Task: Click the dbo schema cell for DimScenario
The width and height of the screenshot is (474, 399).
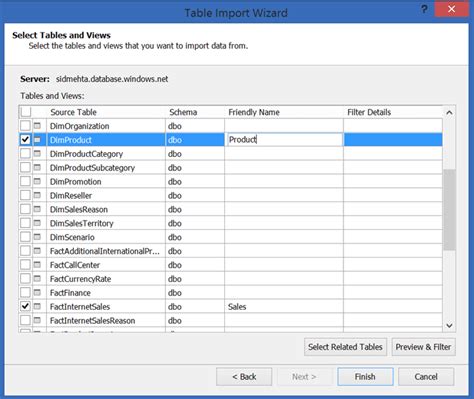Action: coord(195,237)
